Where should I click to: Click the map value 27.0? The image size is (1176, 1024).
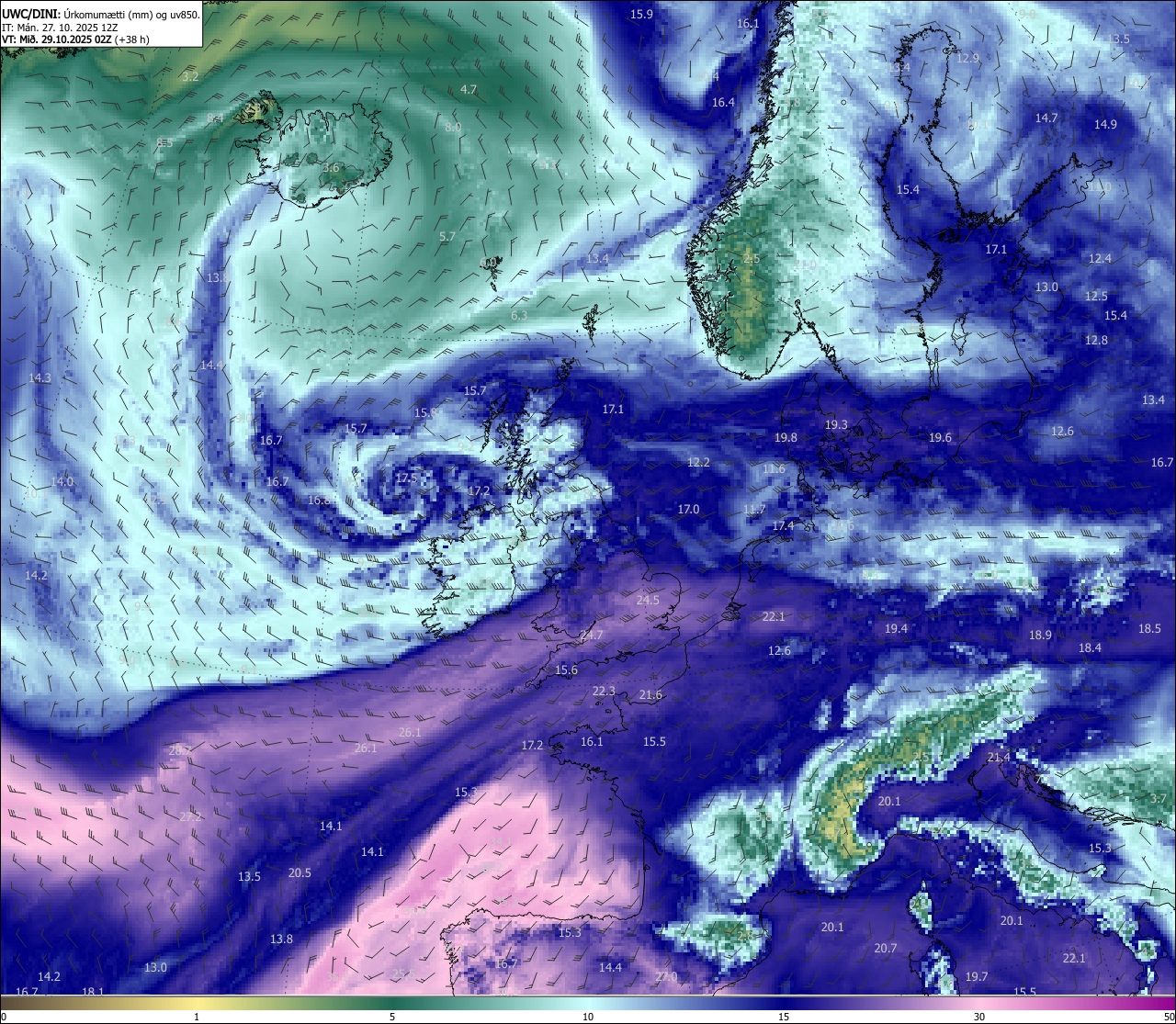(666, 976)
